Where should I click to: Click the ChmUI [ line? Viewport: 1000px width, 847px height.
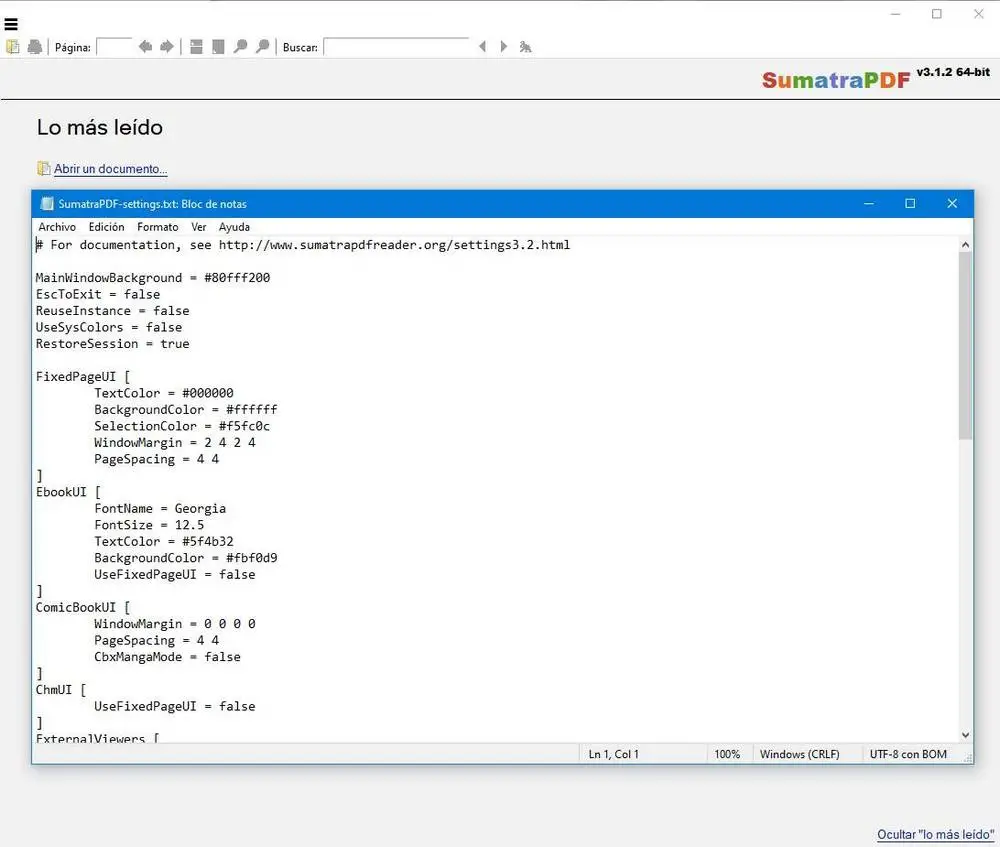tap(61, 690)
